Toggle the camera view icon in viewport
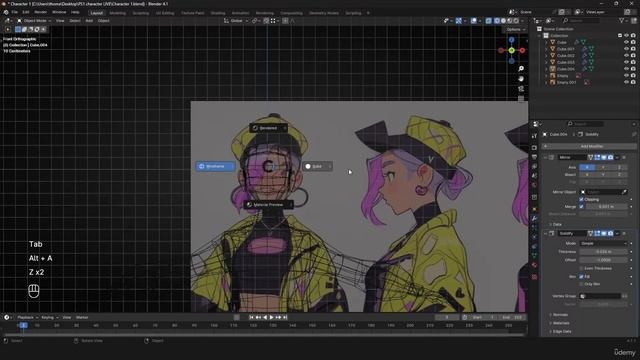640x360 pixels. (x=521, y=89)
